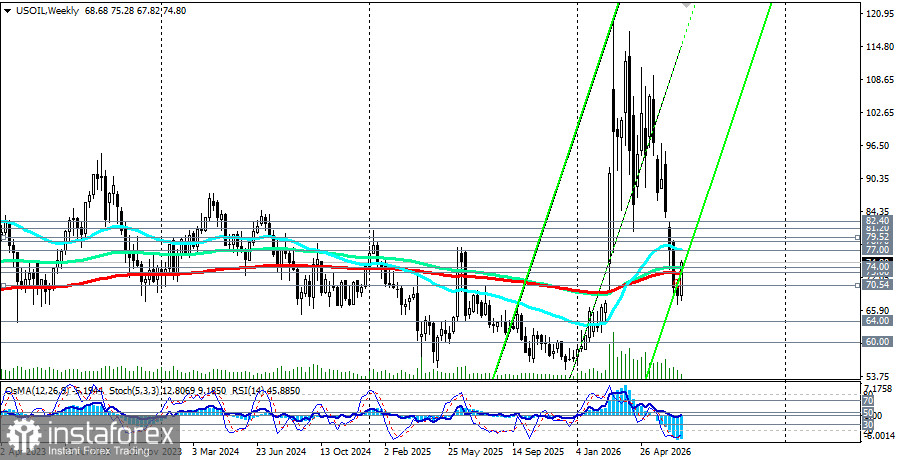The width and height of the screenshot is (900, 460).
Task: Select the 77.00 price level tag
Action: 878,250
